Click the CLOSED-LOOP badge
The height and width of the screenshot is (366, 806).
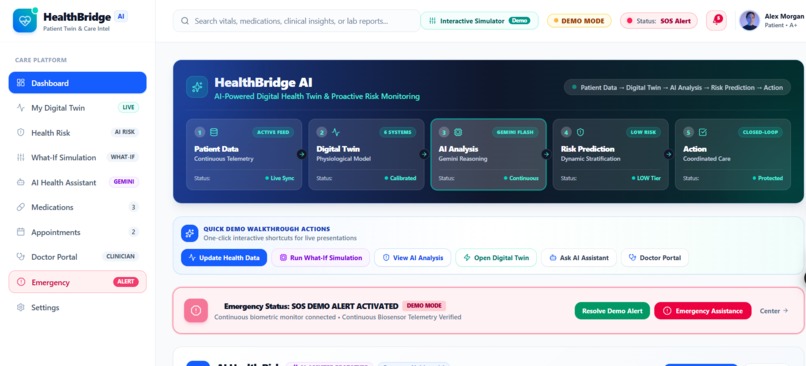tap(760, 132)
